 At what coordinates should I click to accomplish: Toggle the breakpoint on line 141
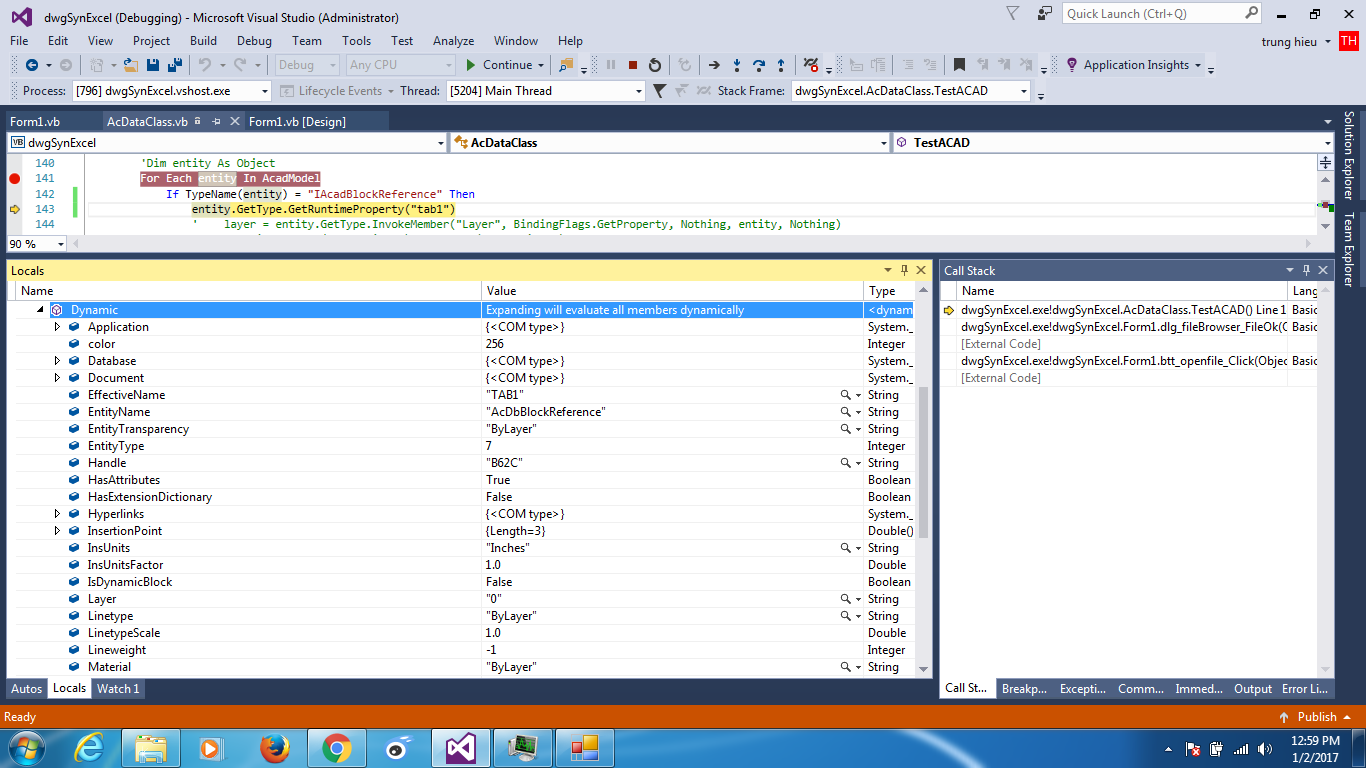pyautogui.click(x=14, y=178)
